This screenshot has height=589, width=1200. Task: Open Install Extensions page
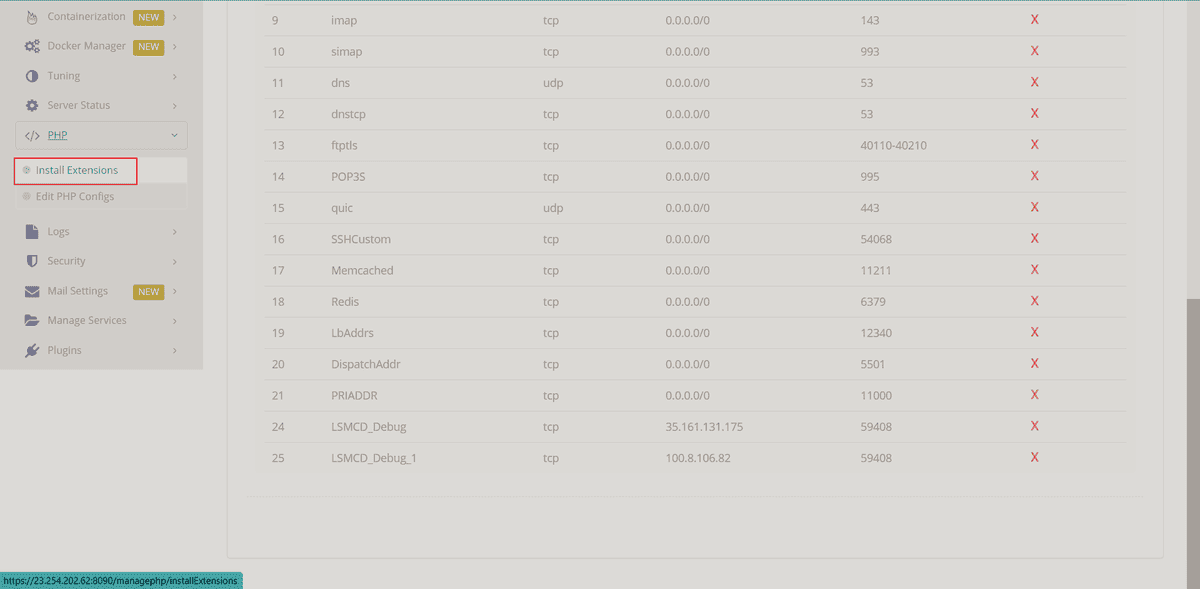(x=76, y=170)
